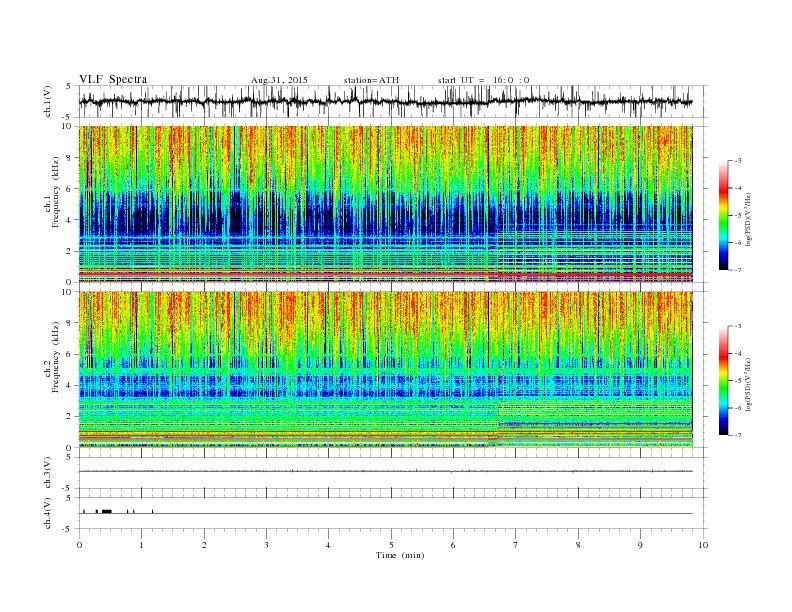Click the "-7" tick on ch.2 colorbar
The image size is (792, 612).
coord(738,435)
